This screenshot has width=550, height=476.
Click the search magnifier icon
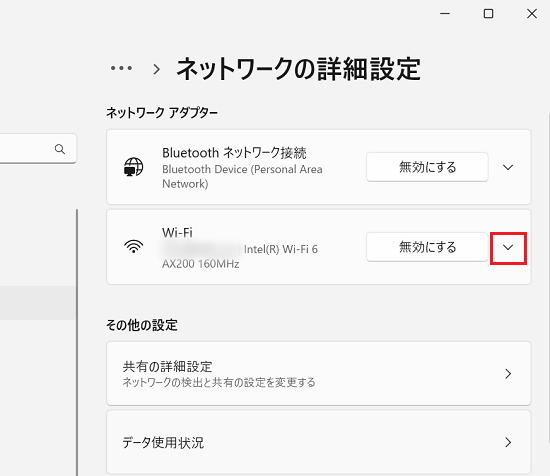click(60, 149)
